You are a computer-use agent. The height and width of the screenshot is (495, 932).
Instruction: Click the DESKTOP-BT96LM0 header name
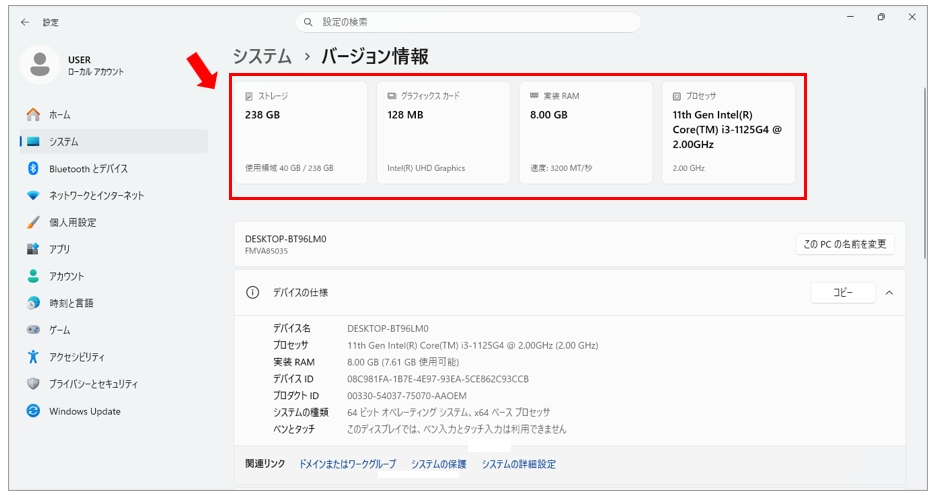[285, 239]
